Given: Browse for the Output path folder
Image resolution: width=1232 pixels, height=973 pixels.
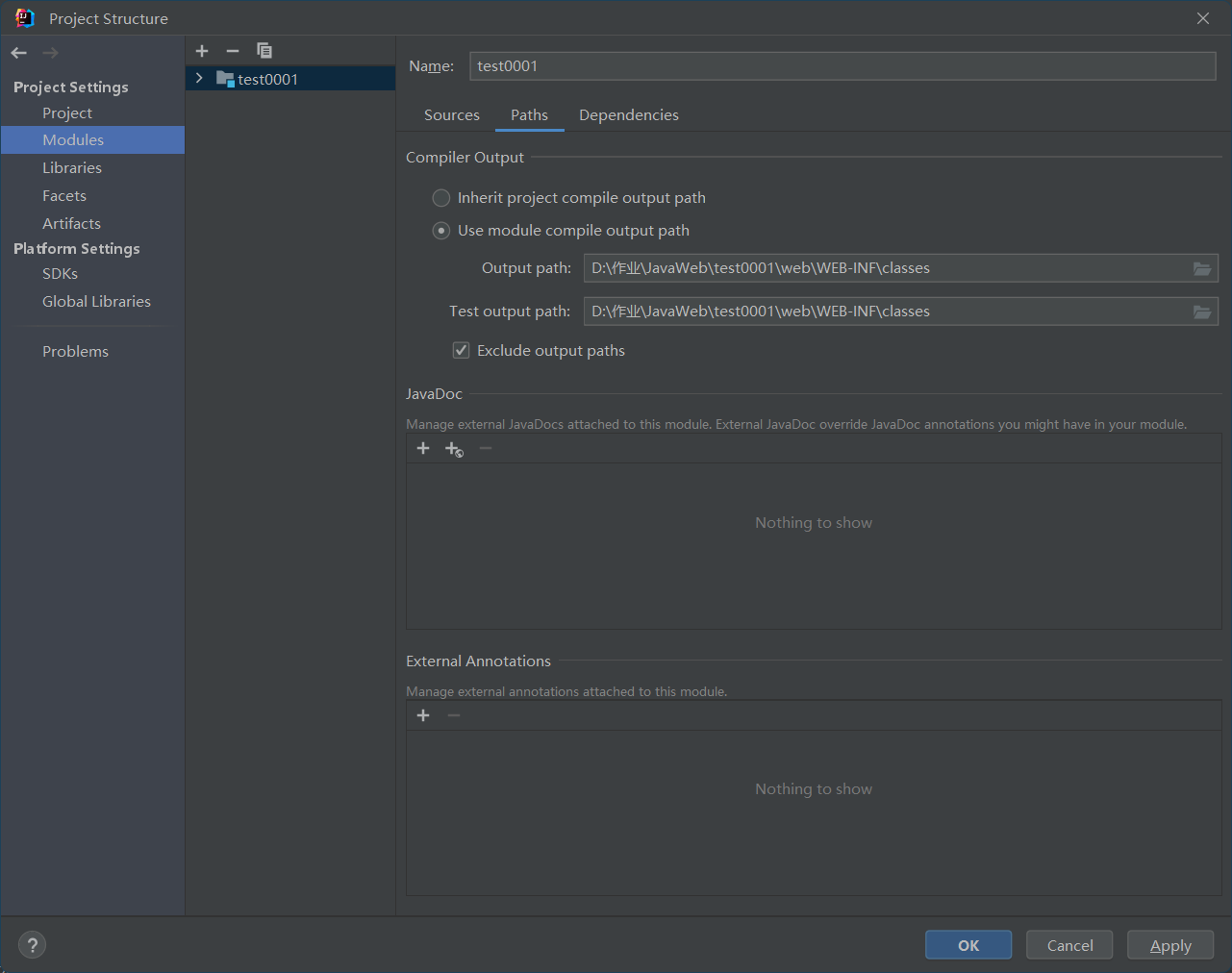Looking at the screenshot, I should [1202, 268].
